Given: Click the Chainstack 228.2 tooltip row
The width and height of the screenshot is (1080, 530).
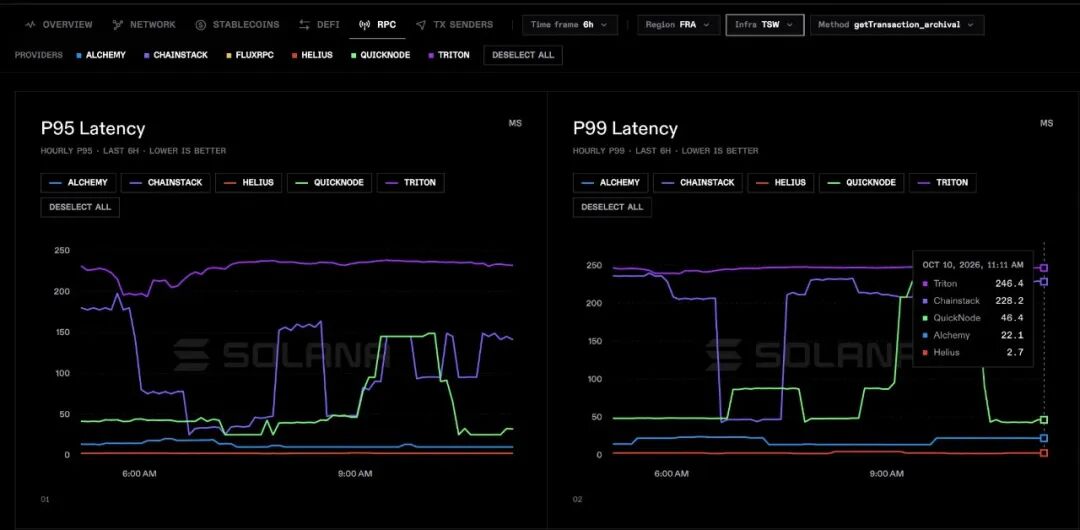Looking at the screenshot, I should (x=973, y=300).
